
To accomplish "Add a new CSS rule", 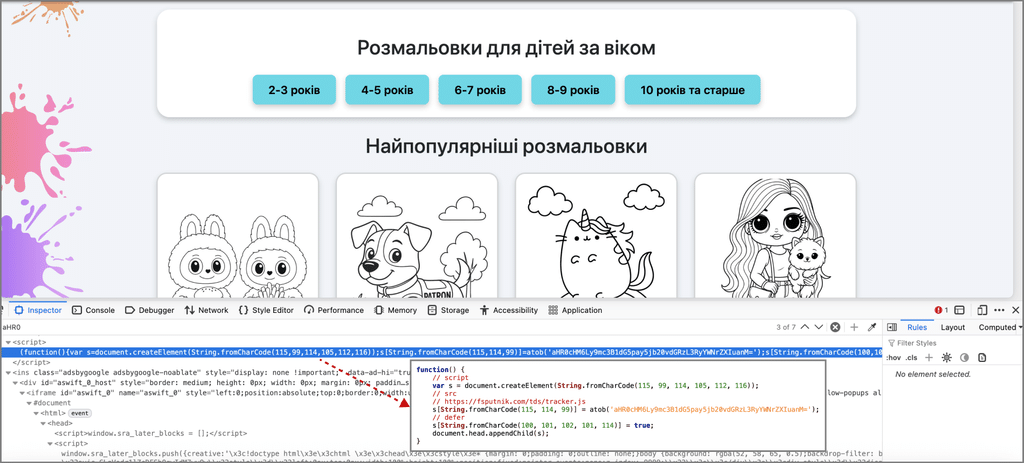I will (929, 357).
